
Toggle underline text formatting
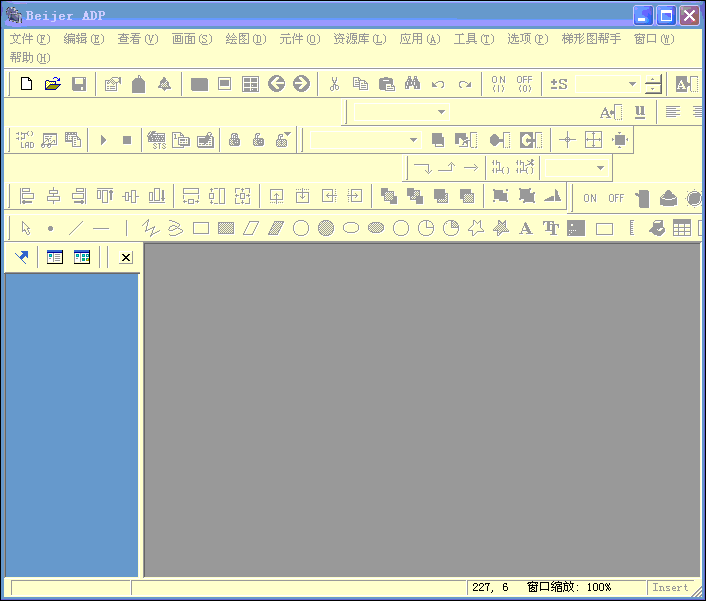(x=640, y=112)
